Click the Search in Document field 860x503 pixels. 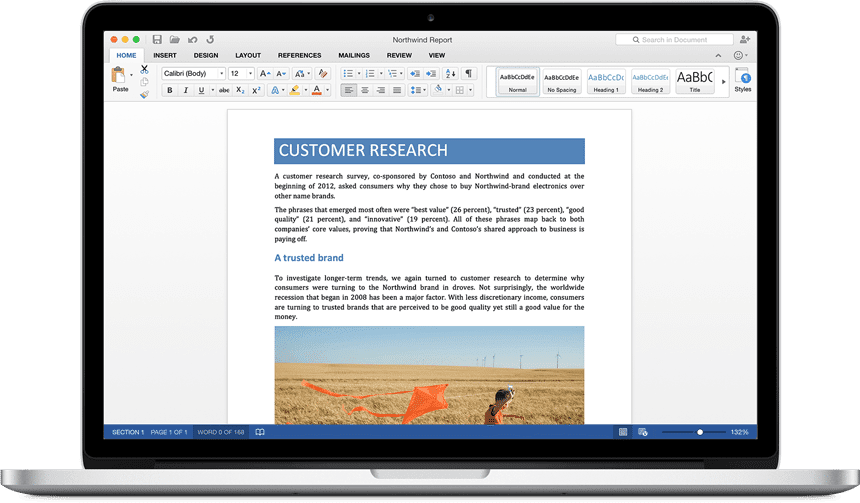[685, 40]
